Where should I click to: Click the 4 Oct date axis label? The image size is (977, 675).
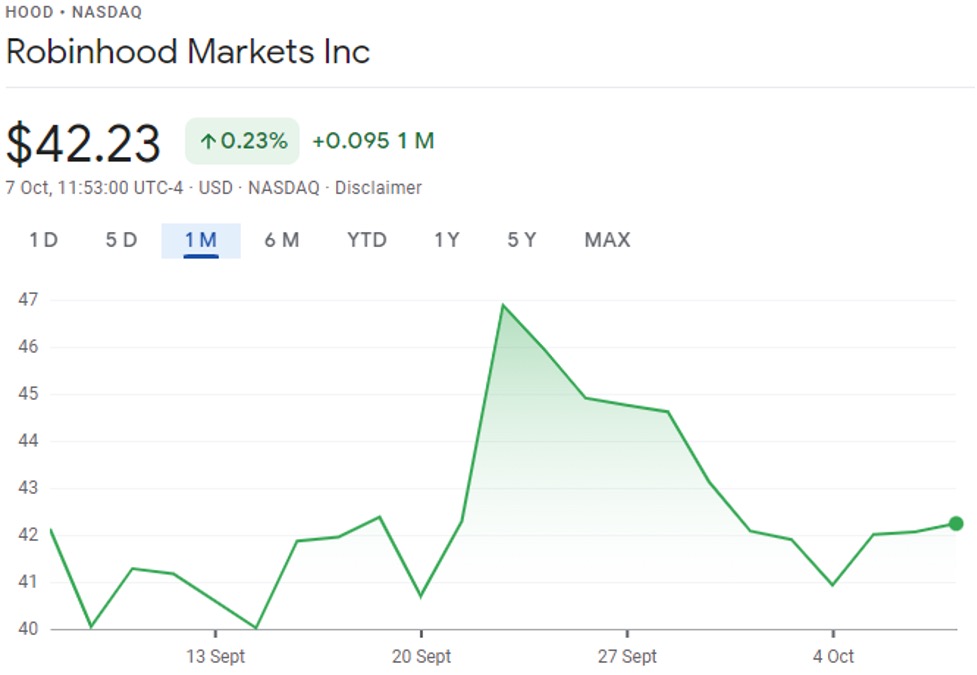tap(833, 657)
